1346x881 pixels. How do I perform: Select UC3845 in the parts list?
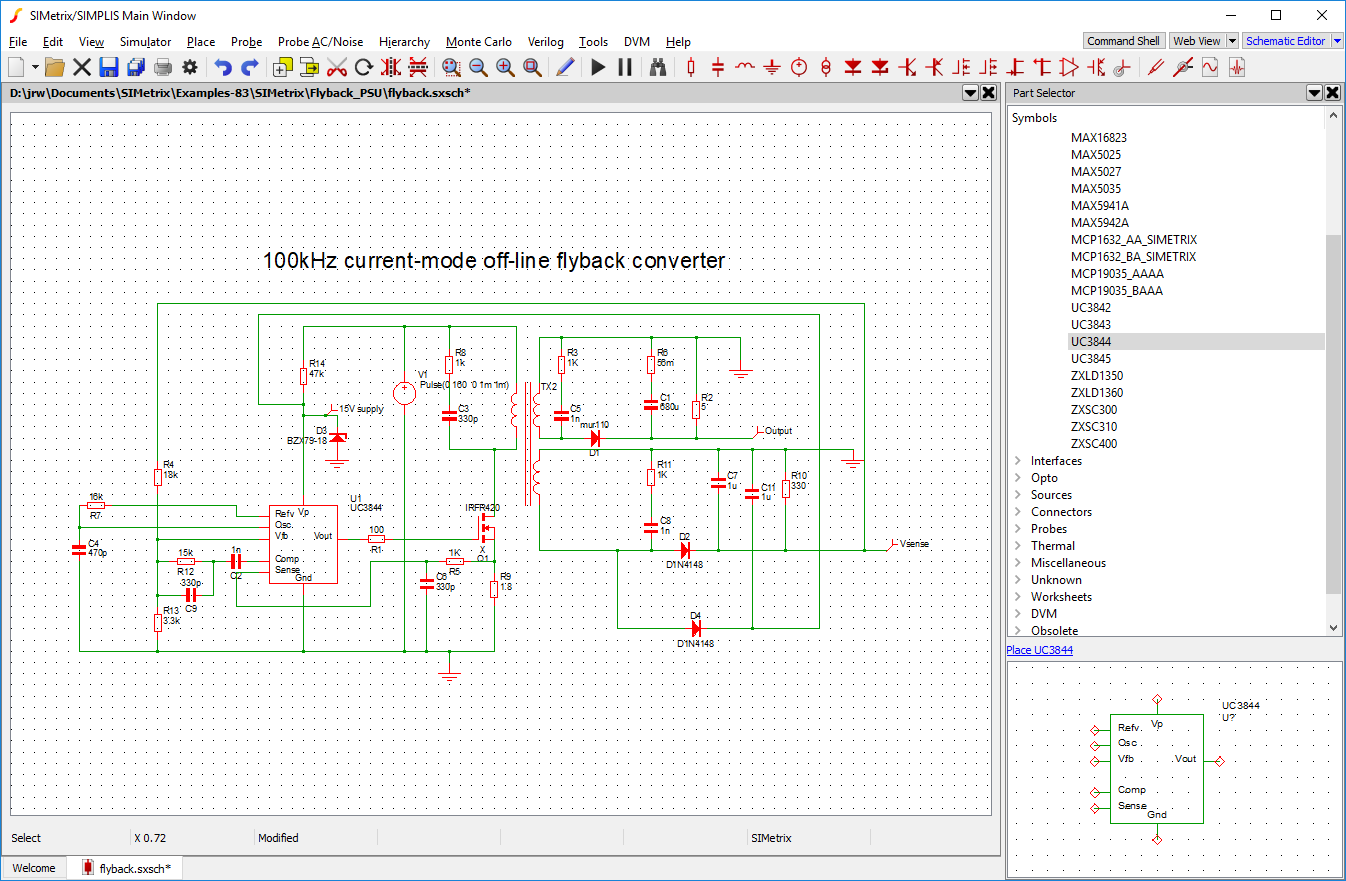[1090, 358]
